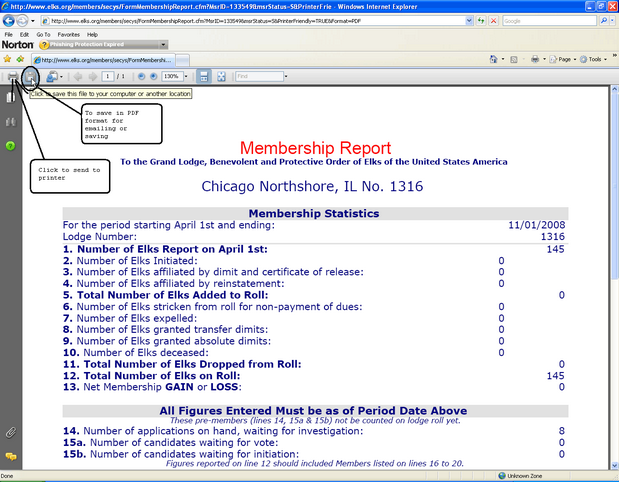The image size is (619, 482).
Task: Open the Comments panel icon
Action: click(11, 457)
